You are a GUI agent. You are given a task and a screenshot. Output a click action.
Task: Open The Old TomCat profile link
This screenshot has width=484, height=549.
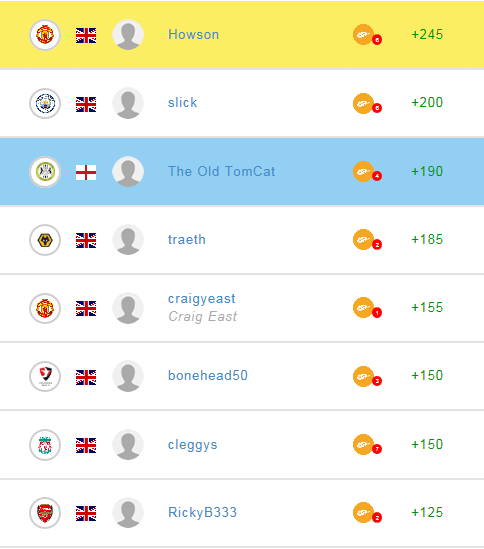point(221,171)
